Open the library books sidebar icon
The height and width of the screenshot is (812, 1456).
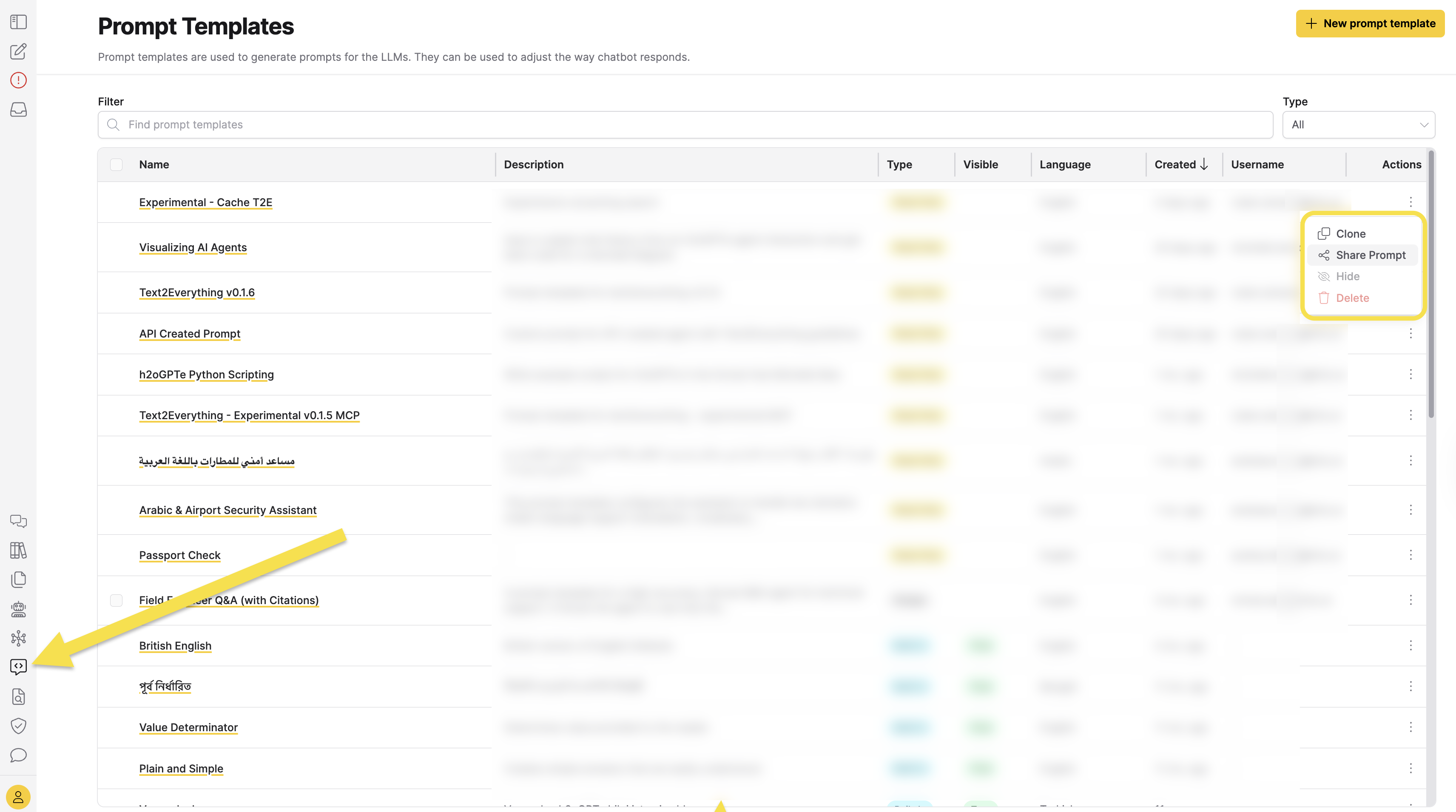pyautogui.click(x=18, y=551)
